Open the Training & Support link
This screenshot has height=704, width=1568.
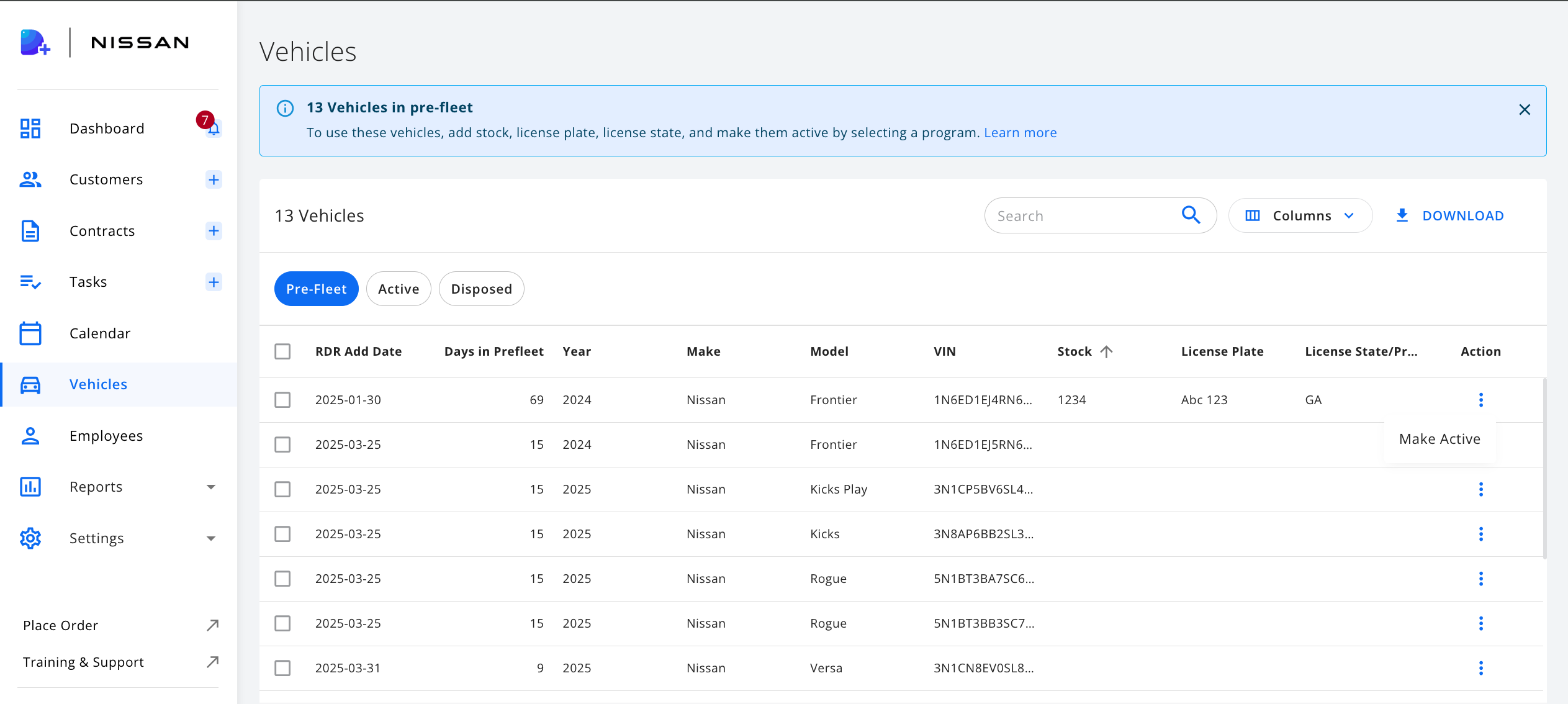(83, 662)
